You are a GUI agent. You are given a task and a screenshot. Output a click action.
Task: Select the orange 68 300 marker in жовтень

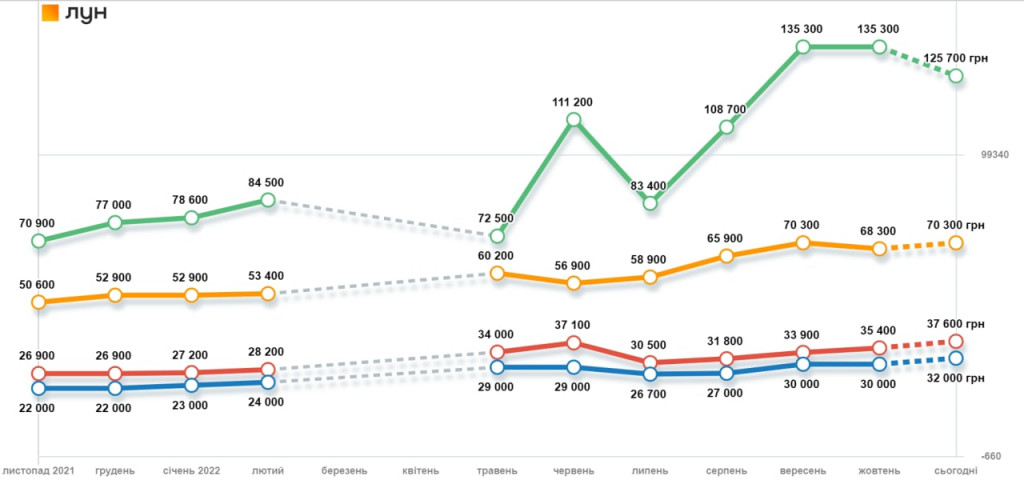click(879, 248)
